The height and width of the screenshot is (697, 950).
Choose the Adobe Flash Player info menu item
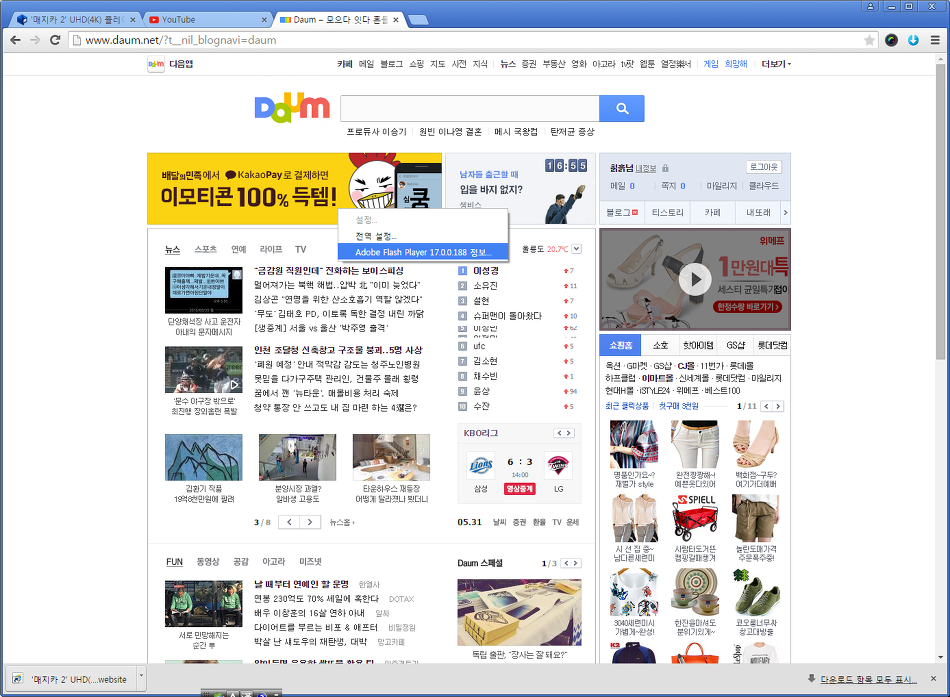point(423,252)
